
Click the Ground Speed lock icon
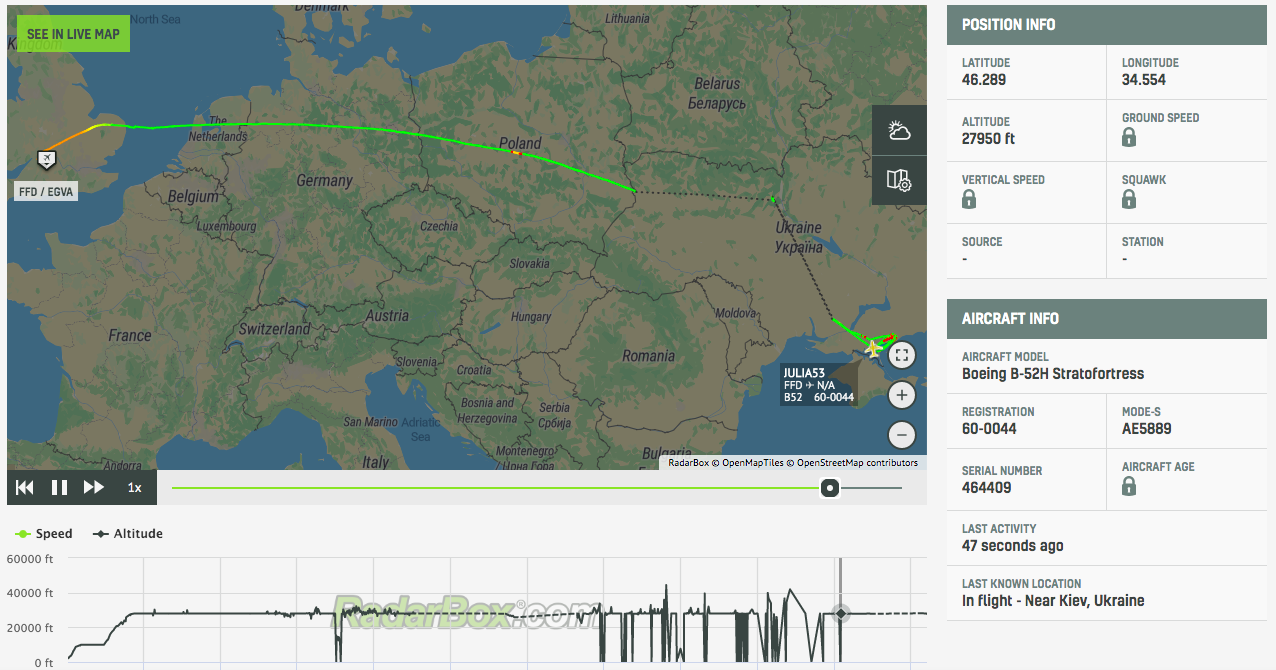click(1129, 138)
